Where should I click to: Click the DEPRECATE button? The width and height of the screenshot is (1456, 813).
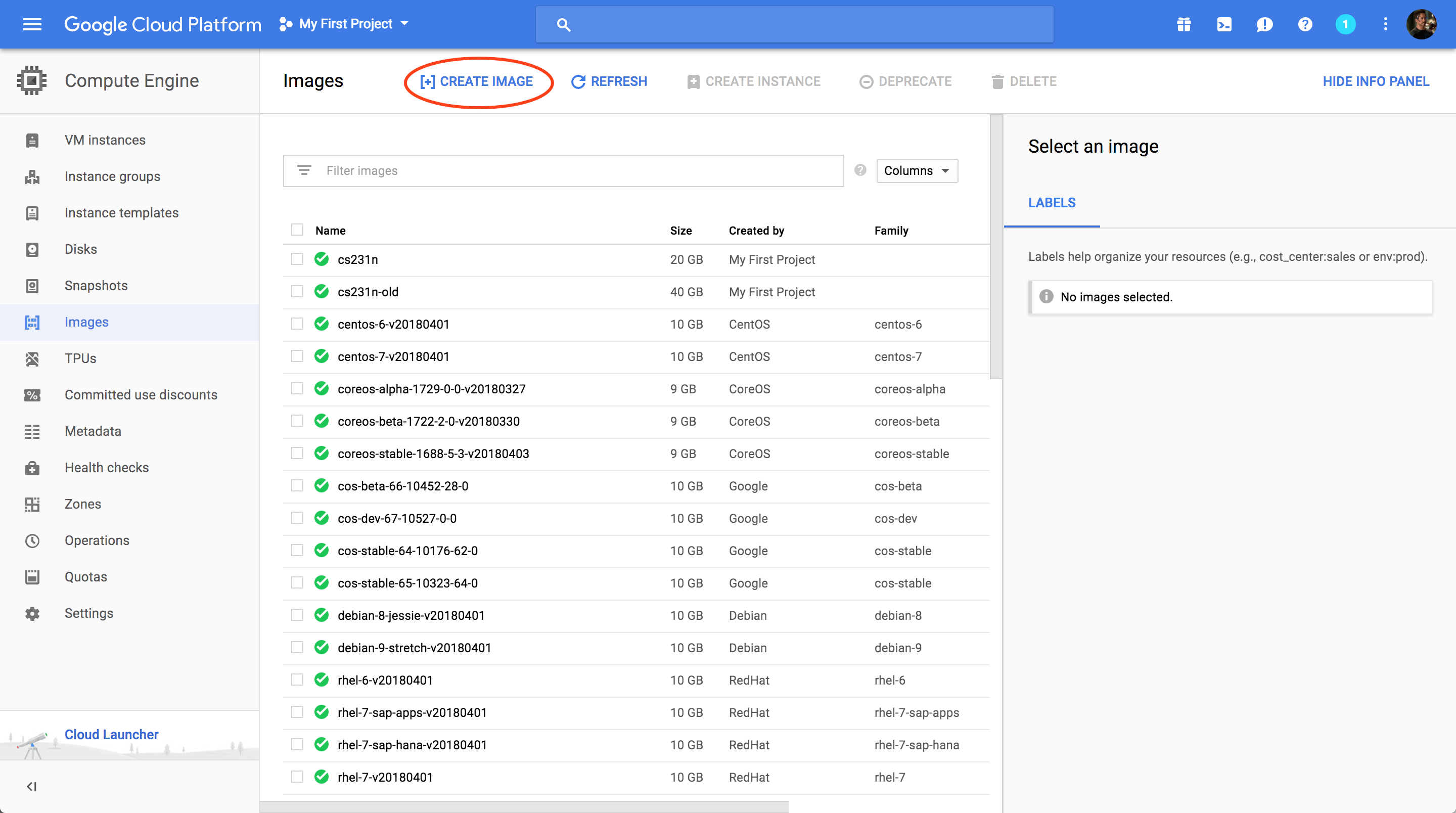(x=905, y=81)
